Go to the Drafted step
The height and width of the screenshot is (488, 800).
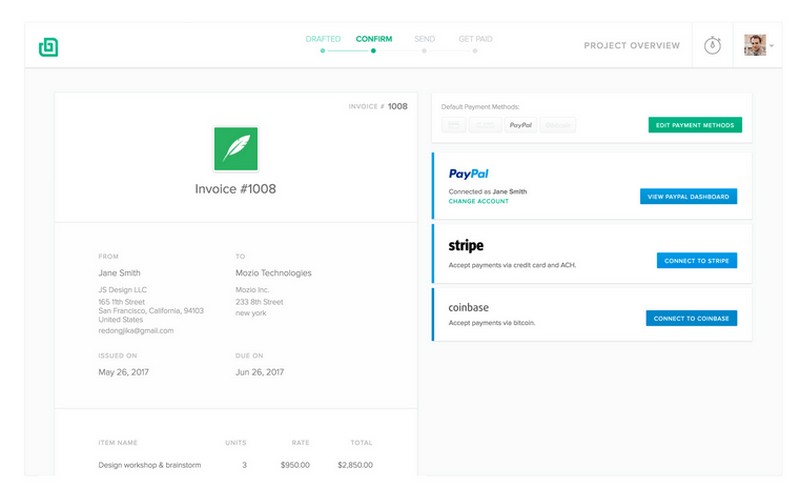[x=323, y=39]
